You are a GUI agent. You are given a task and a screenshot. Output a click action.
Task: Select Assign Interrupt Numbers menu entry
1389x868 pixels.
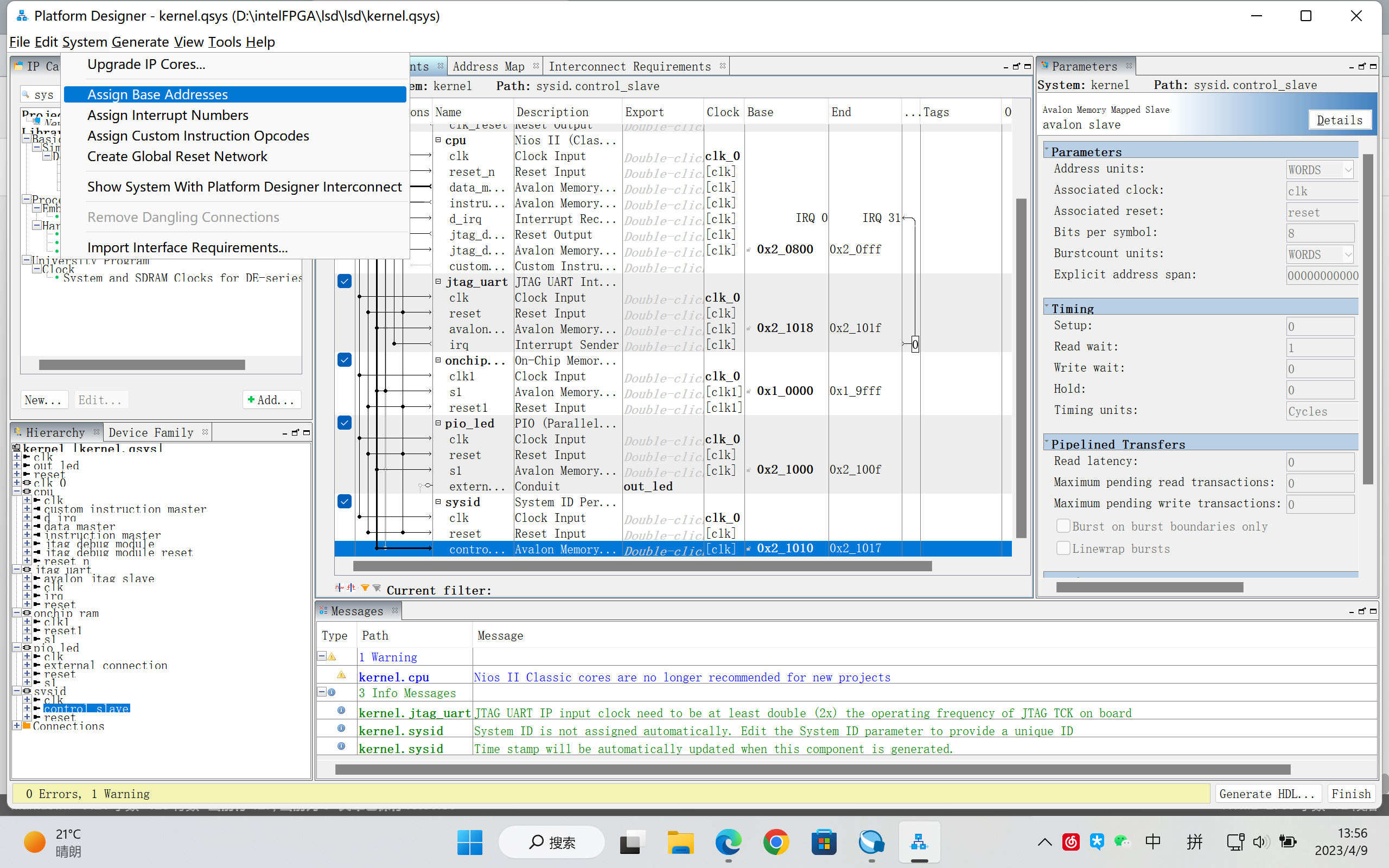click(168, 116)
